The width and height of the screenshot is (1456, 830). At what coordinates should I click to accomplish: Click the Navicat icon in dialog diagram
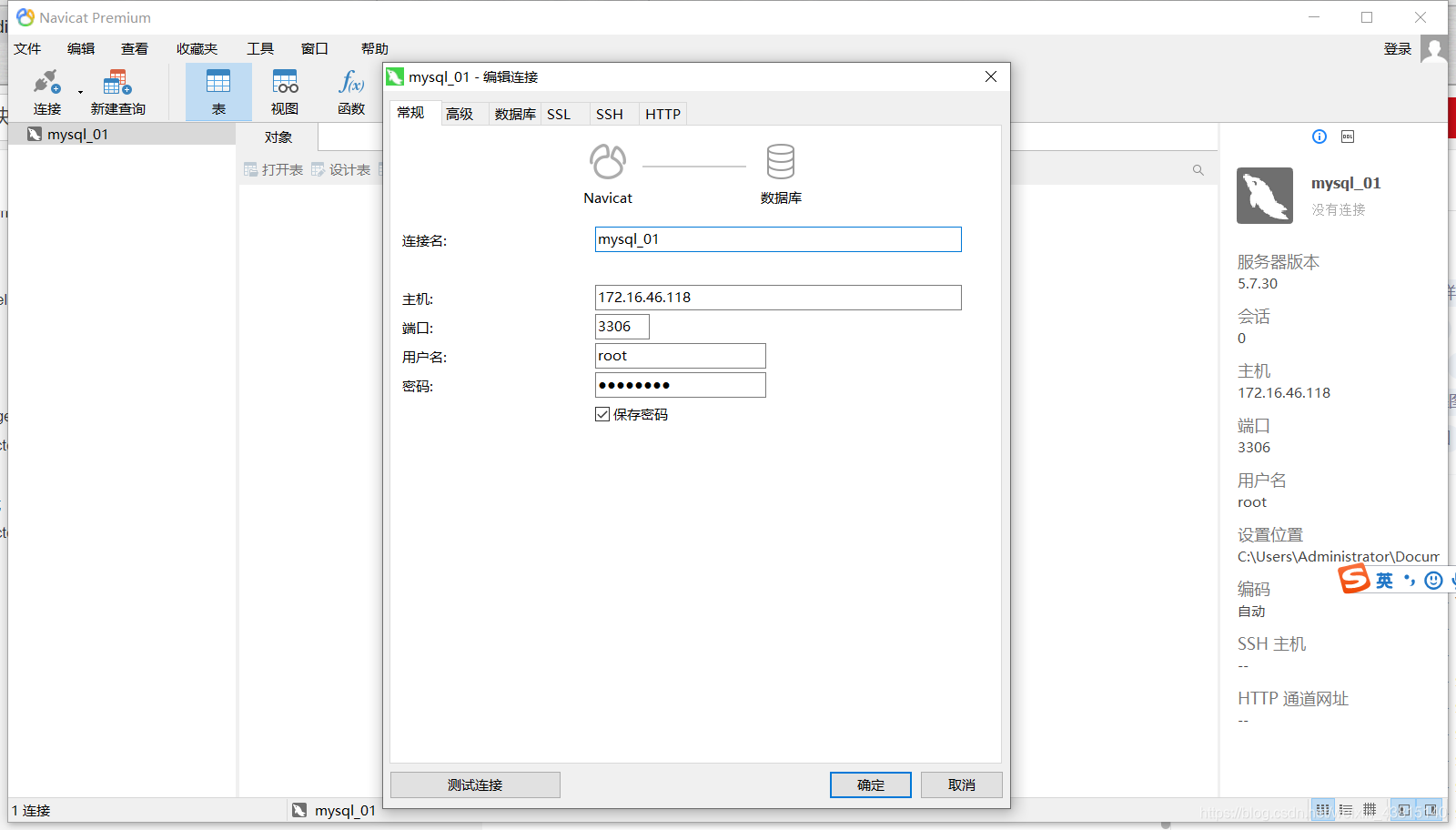(608, 162)
